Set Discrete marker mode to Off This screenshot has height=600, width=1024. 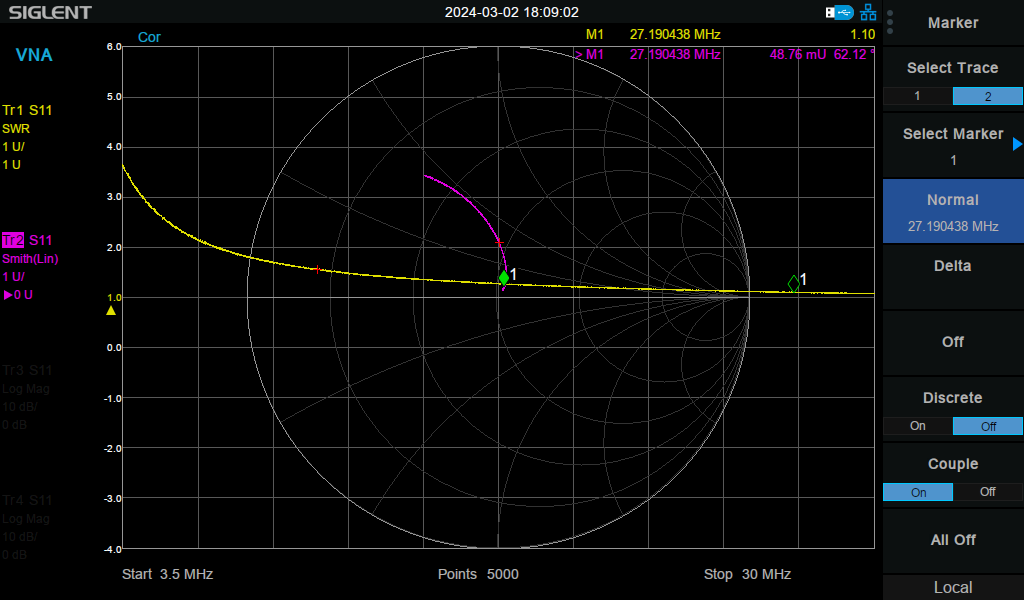(x=987, y=426)
